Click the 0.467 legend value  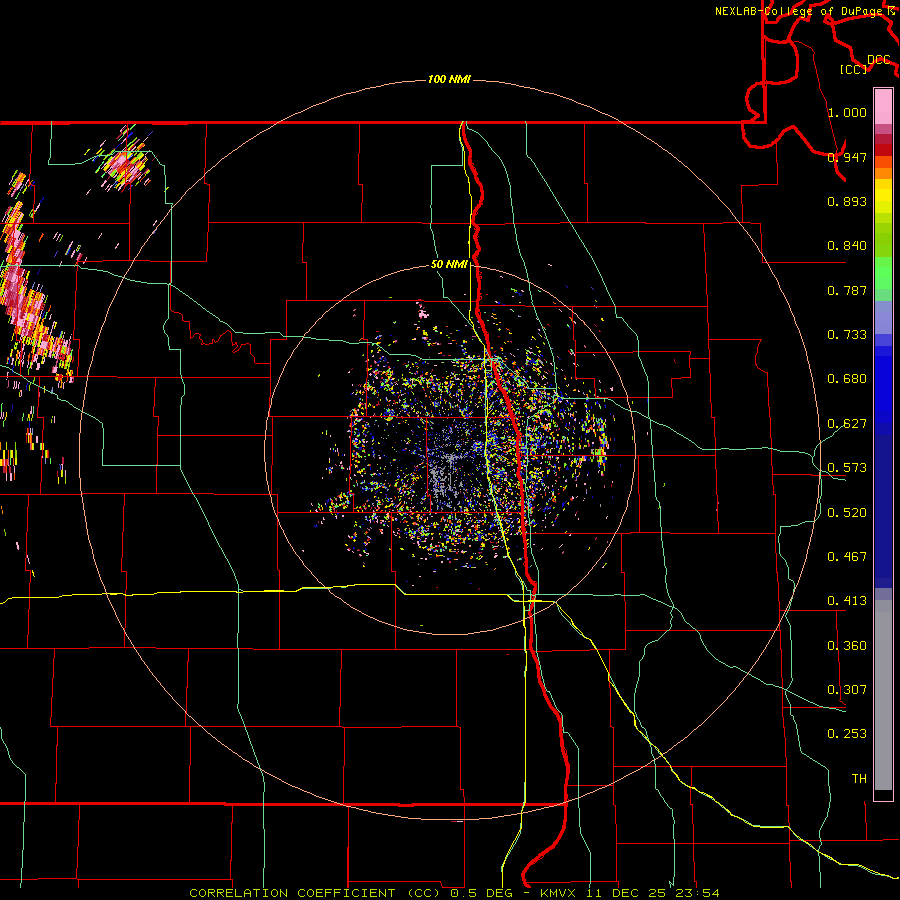tap(847, 556)
